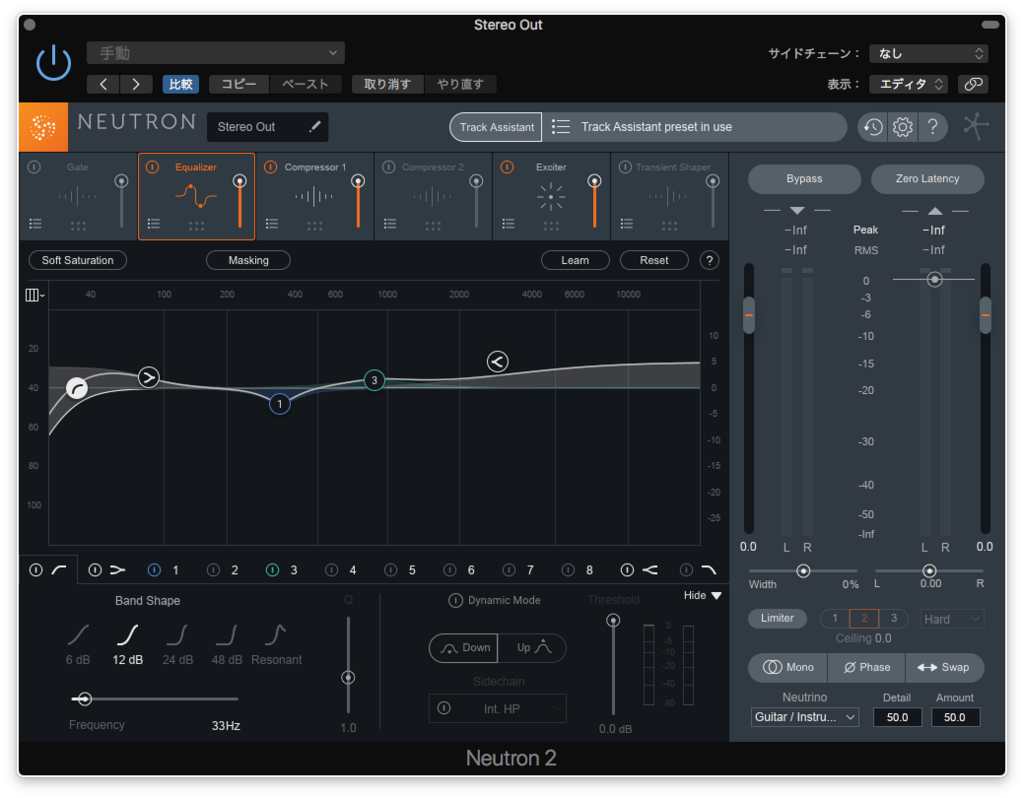Choose the 48 dB band shape
This screenshot has width=1024, height=798.
pyautogui.click(x=227, y=644)
